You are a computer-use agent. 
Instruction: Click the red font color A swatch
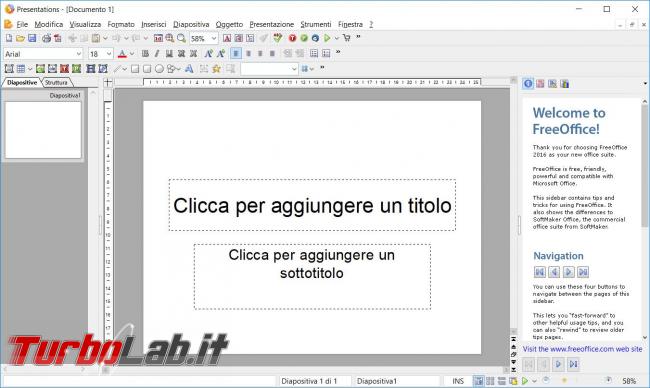(122, 54)
